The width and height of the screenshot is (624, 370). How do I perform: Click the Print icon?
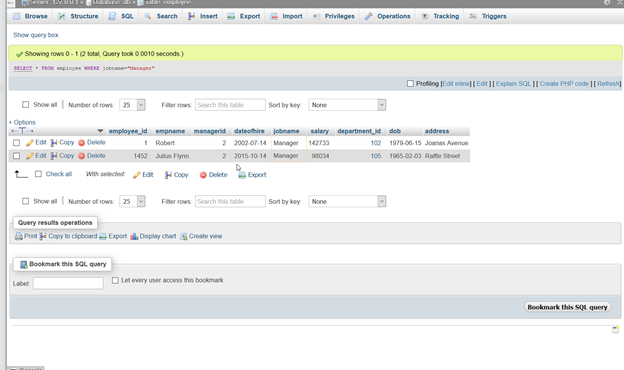(19, 236)
